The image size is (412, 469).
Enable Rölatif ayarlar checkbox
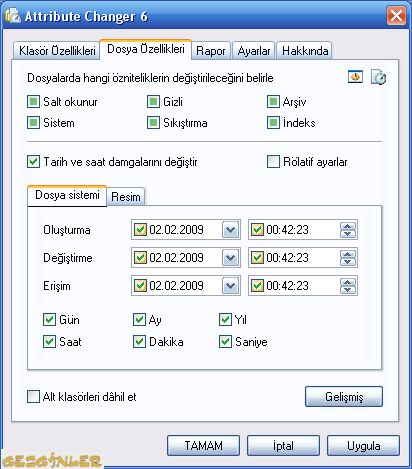pos(273,162)
